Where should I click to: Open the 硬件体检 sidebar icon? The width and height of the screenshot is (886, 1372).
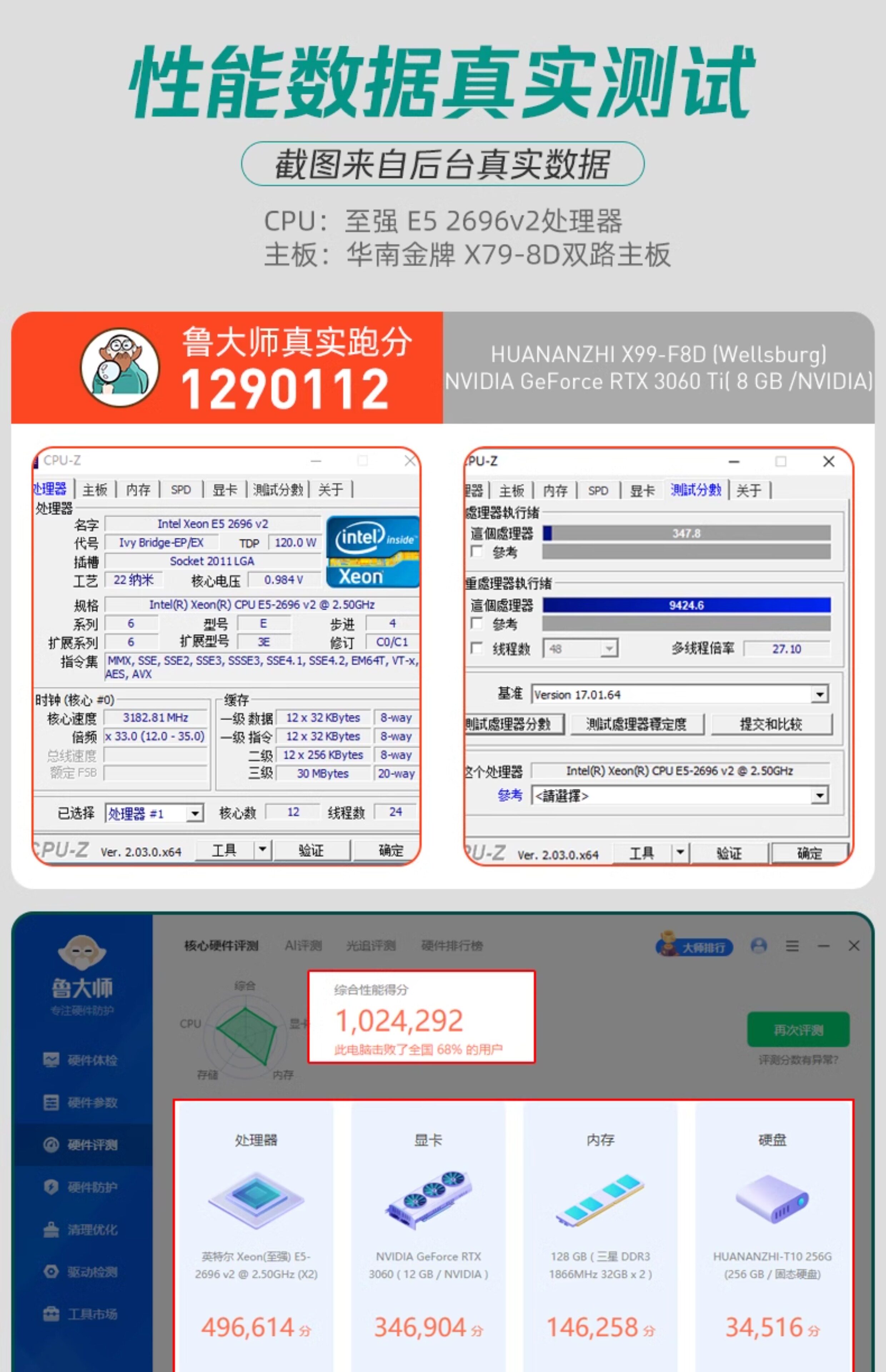pos(51,1060)
